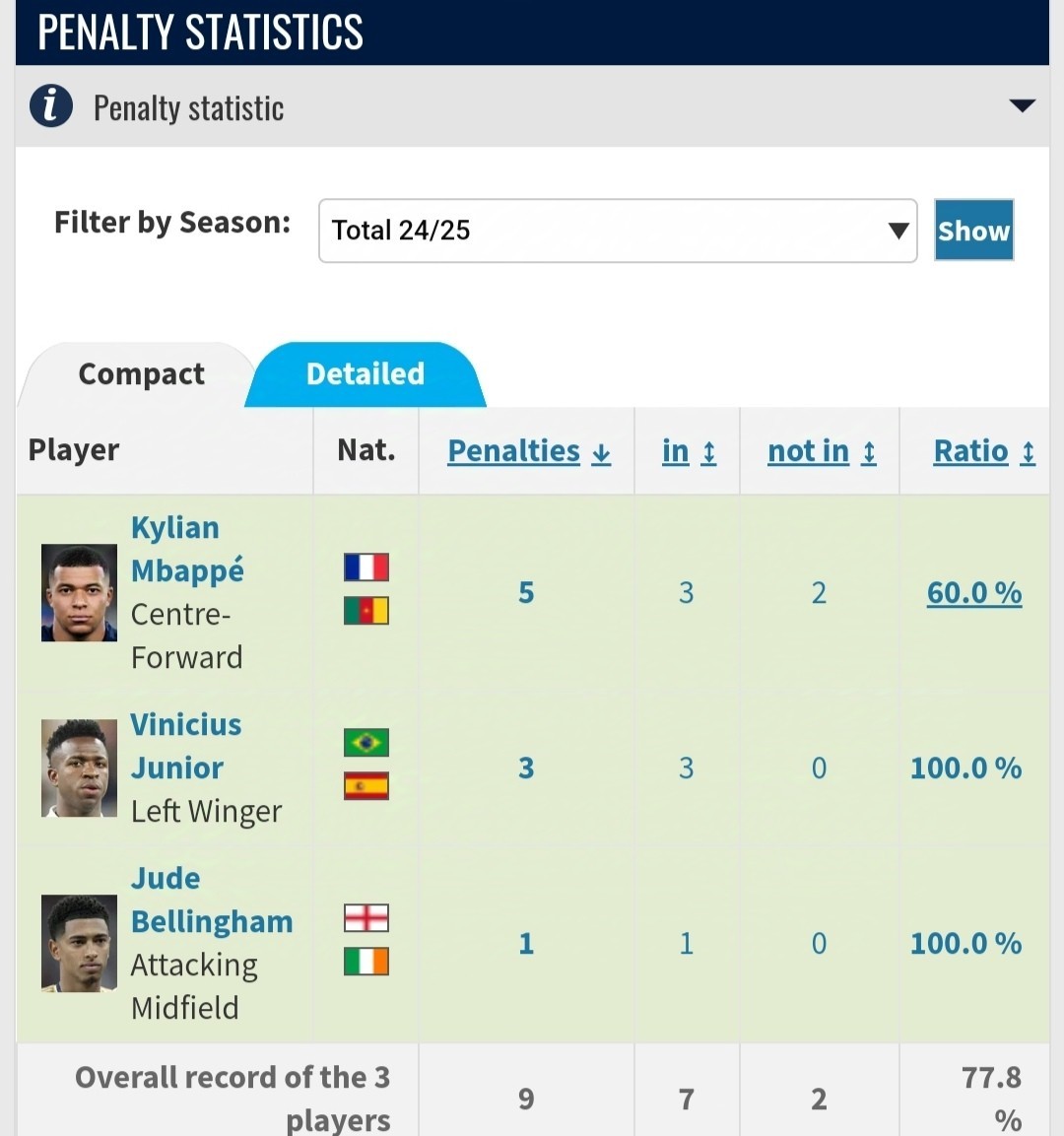Select the Detailed tab

pyautogui.click(x=366, y=373)
